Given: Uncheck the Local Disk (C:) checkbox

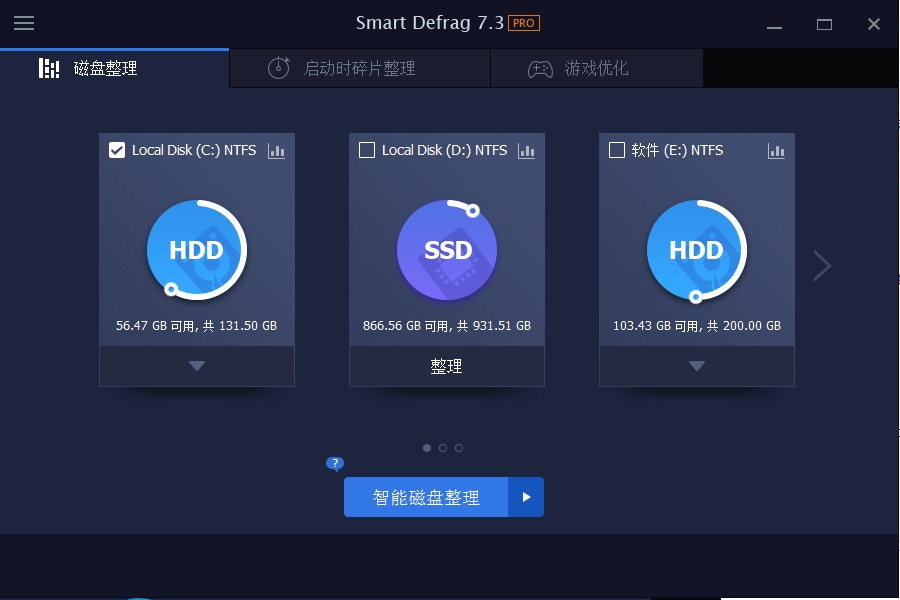Looking at the screenshot, I should tap(117, 150).
